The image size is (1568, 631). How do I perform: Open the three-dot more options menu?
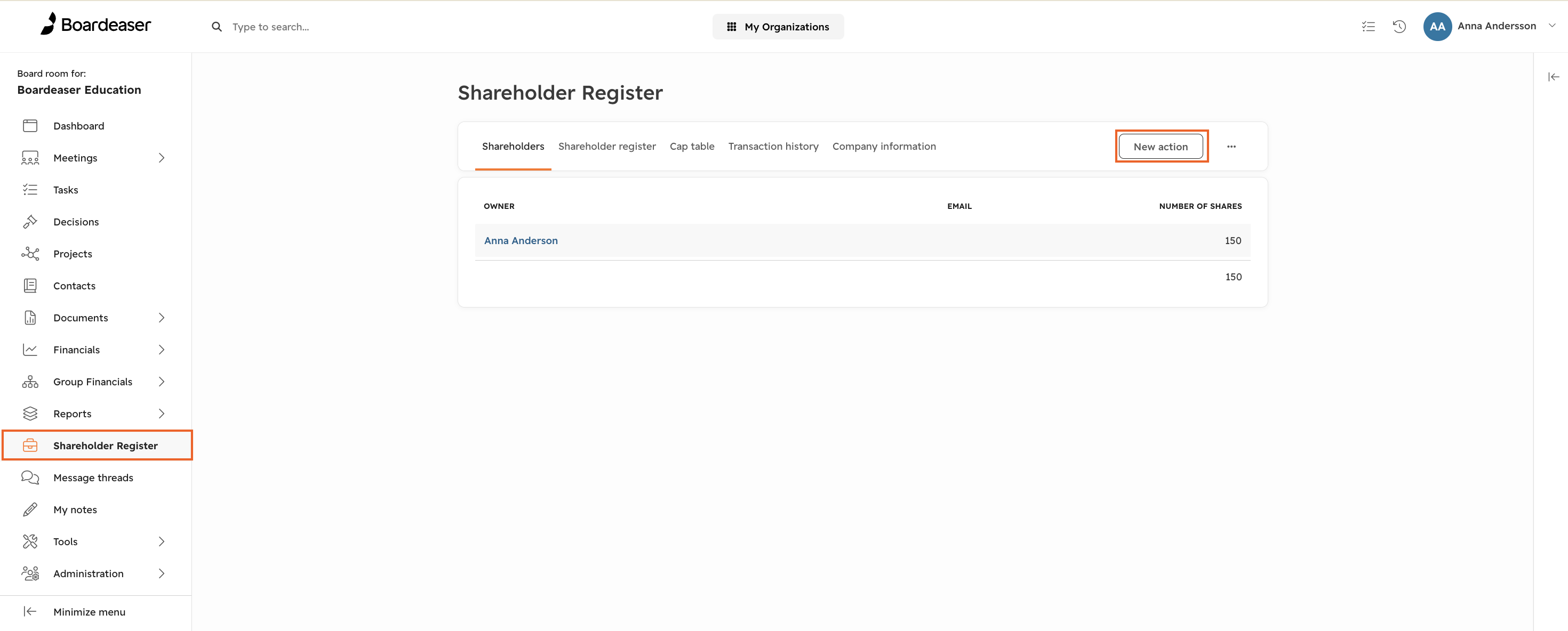[x=1231, y=147]
